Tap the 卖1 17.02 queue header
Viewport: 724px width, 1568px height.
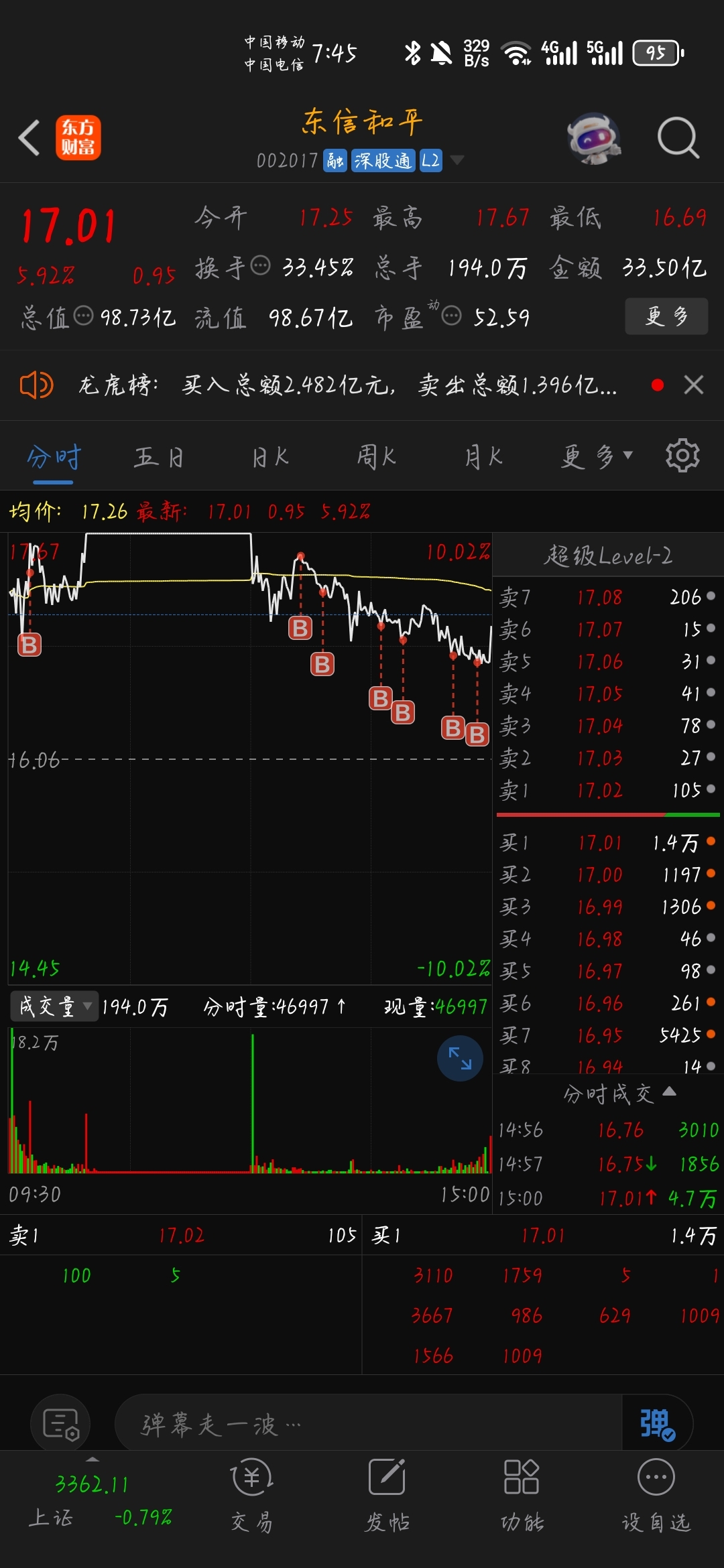pyautogui.click(x=181, y=1235)
